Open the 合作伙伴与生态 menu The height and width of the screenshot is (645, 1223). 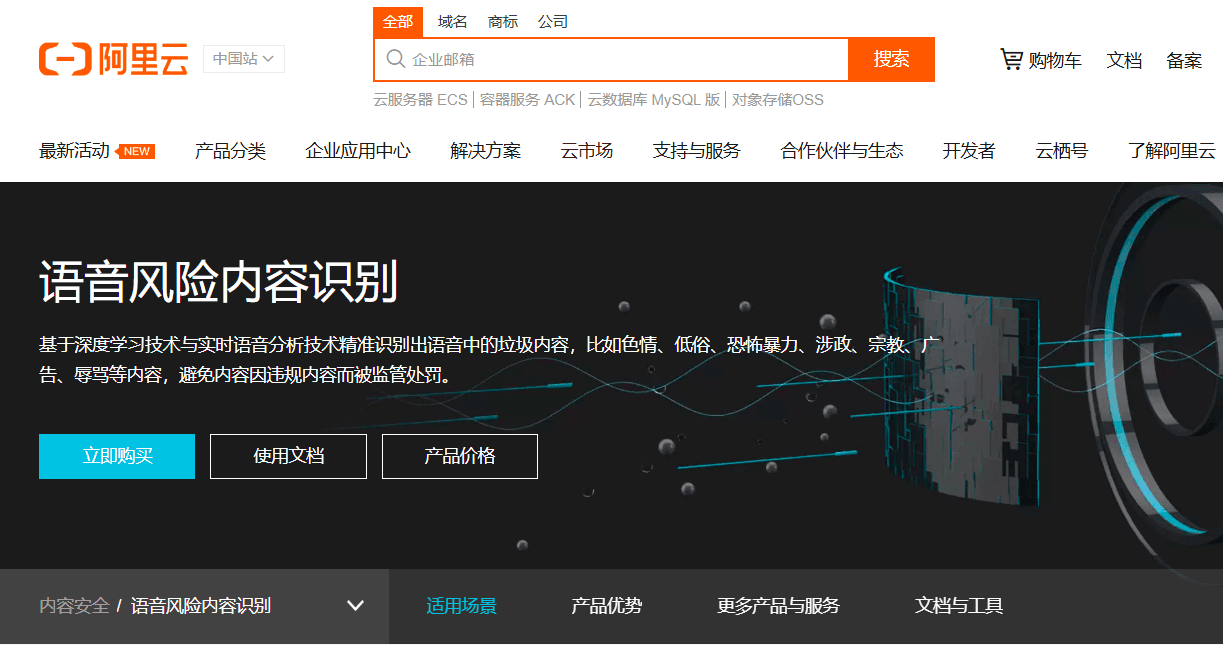(x=842, y=151)
